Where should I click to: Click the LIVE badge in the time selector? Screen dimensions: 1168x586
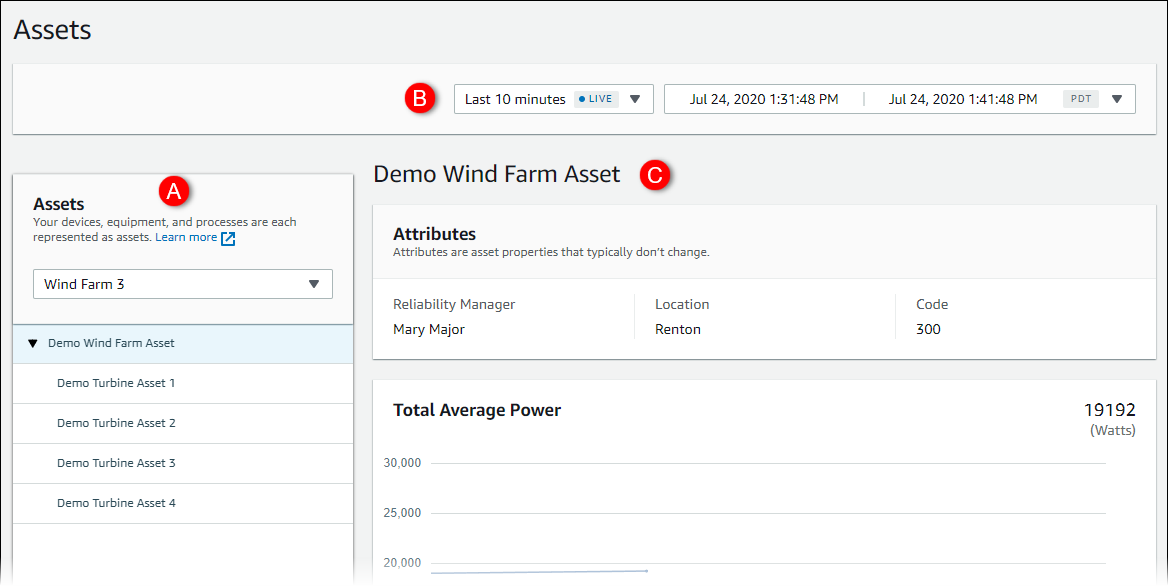pos(595,98)
